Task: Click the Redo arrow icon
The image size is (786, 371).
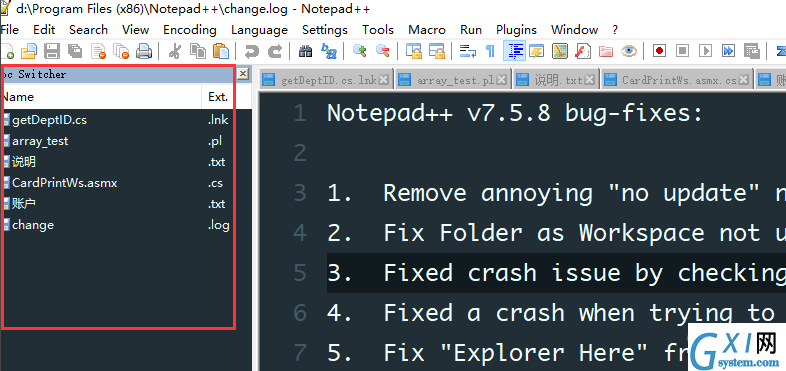Action: [274, 51]
